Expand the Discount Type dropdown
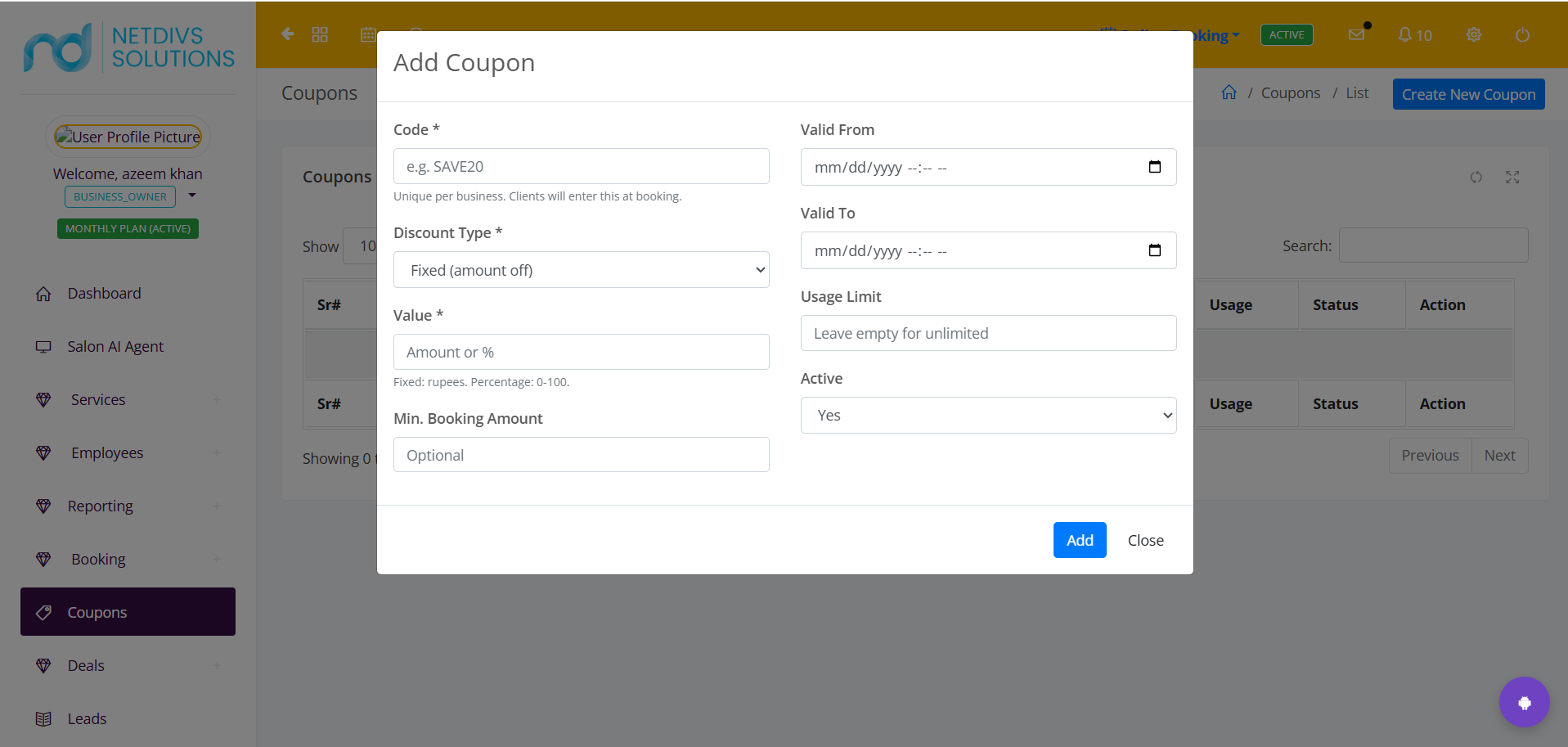1568x747 pixels. click(x=582, y=270)
